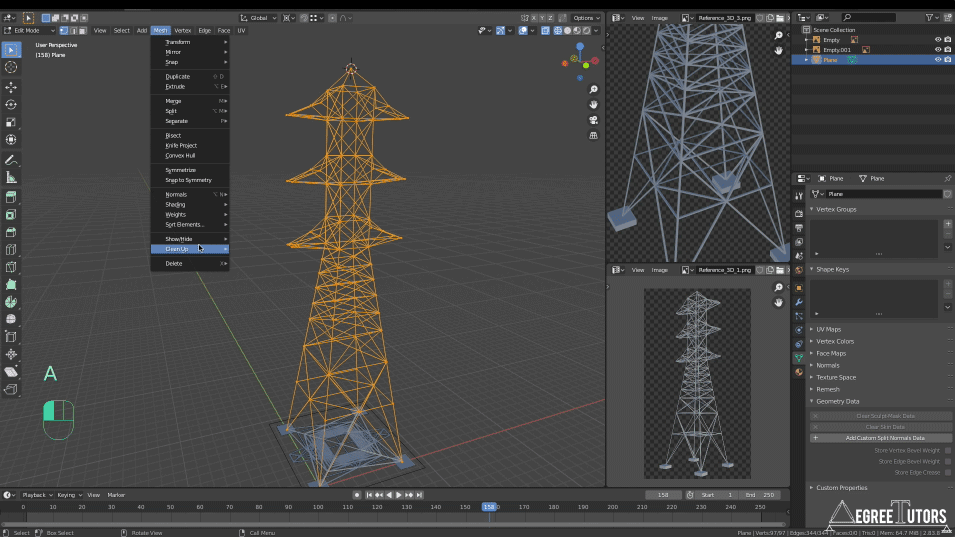Click the Plane mesh name input field
Screen dimensions: 955x537
tap(882, 194)
